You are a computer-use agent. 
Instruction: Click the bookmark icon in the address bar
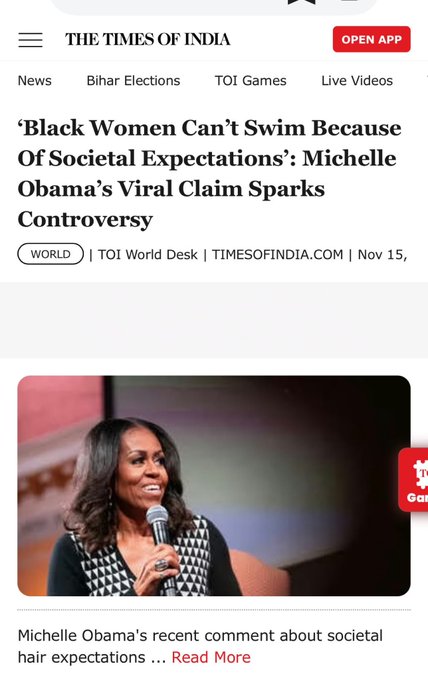pos(302,2)
